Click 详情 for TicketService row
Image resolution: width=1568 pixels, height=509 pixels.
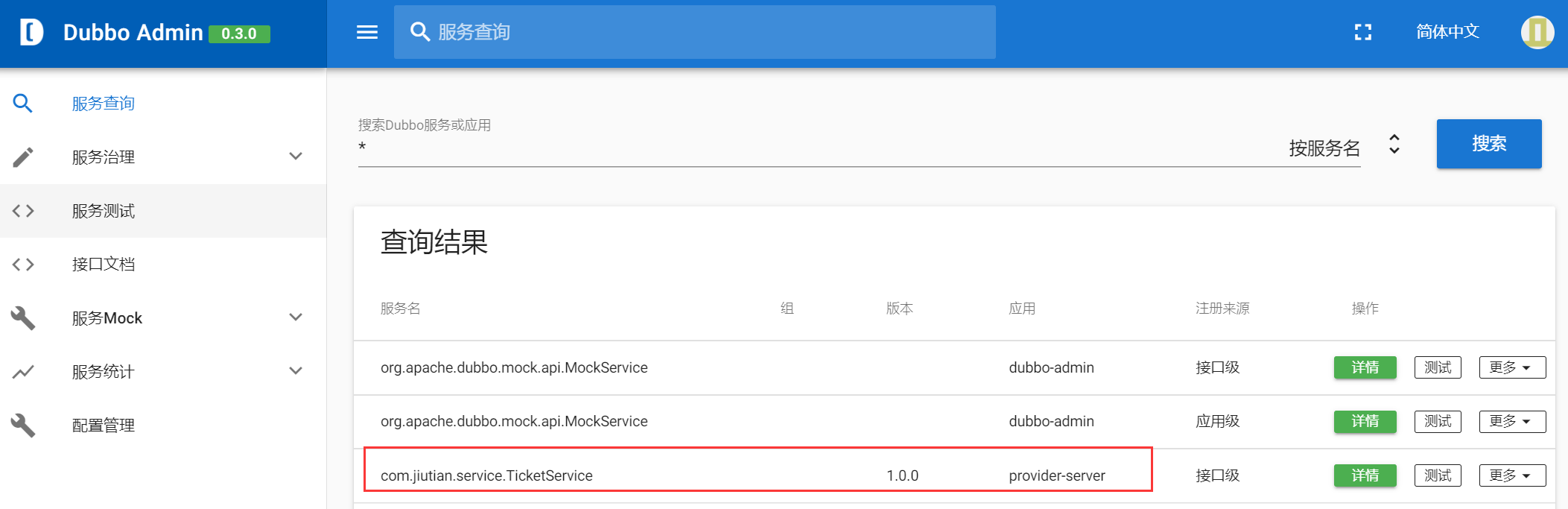[1365, 475]
